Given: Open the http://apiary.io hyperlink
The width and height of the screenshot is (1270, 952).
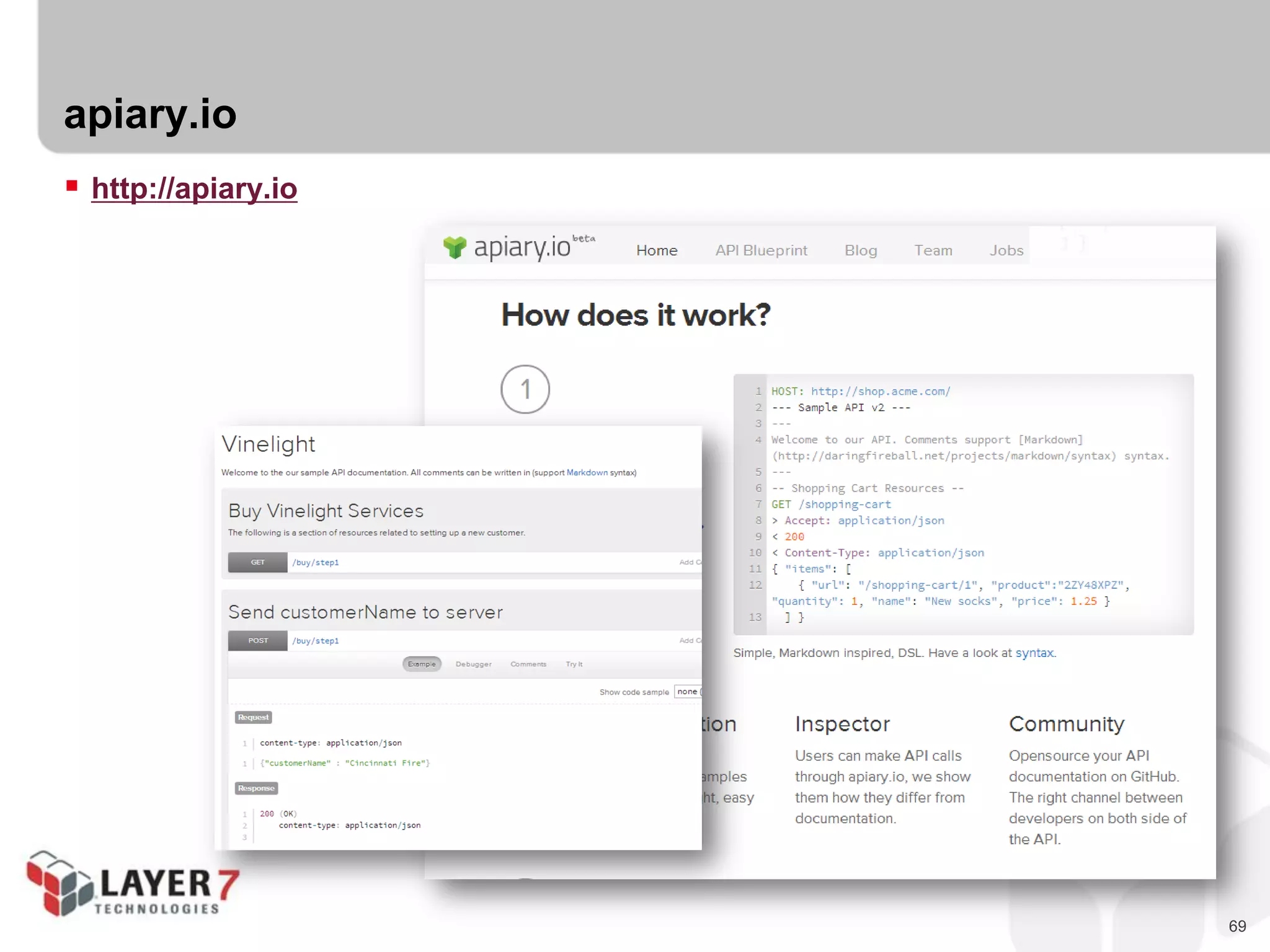Looking at the screenshot, I should [194, 188].
